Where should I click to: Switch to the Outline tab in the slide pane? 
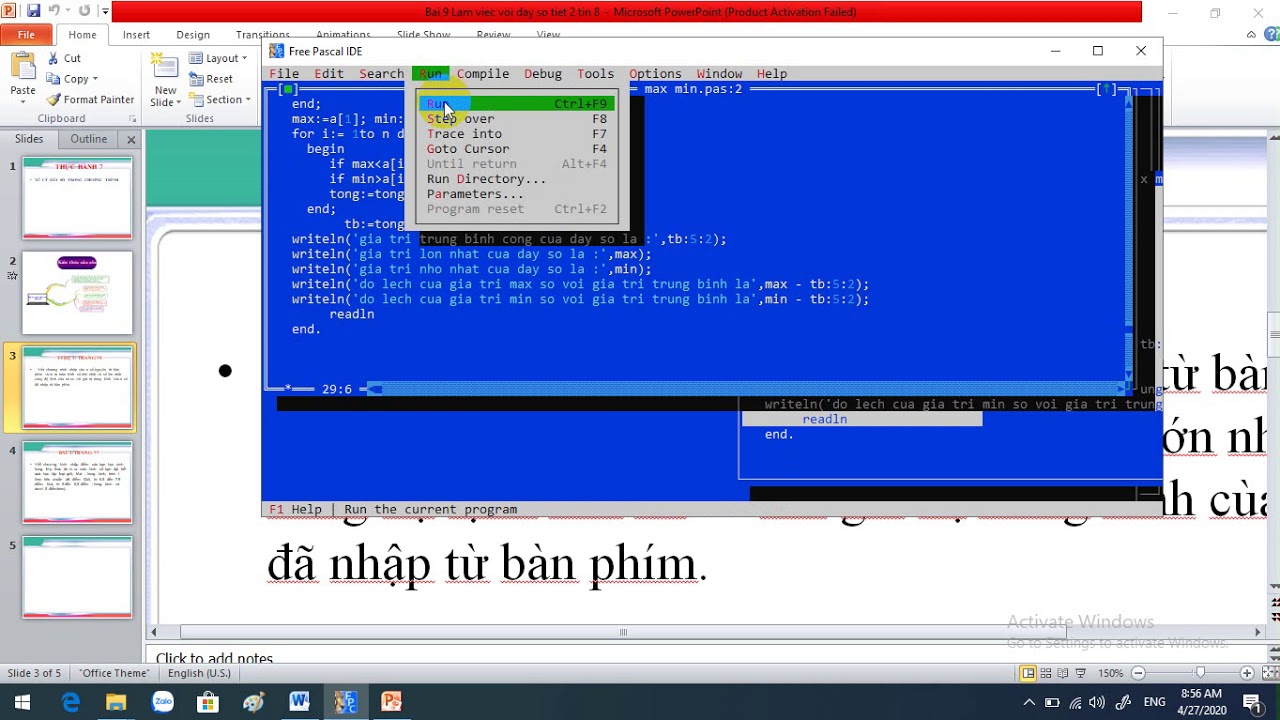(88, 139)
